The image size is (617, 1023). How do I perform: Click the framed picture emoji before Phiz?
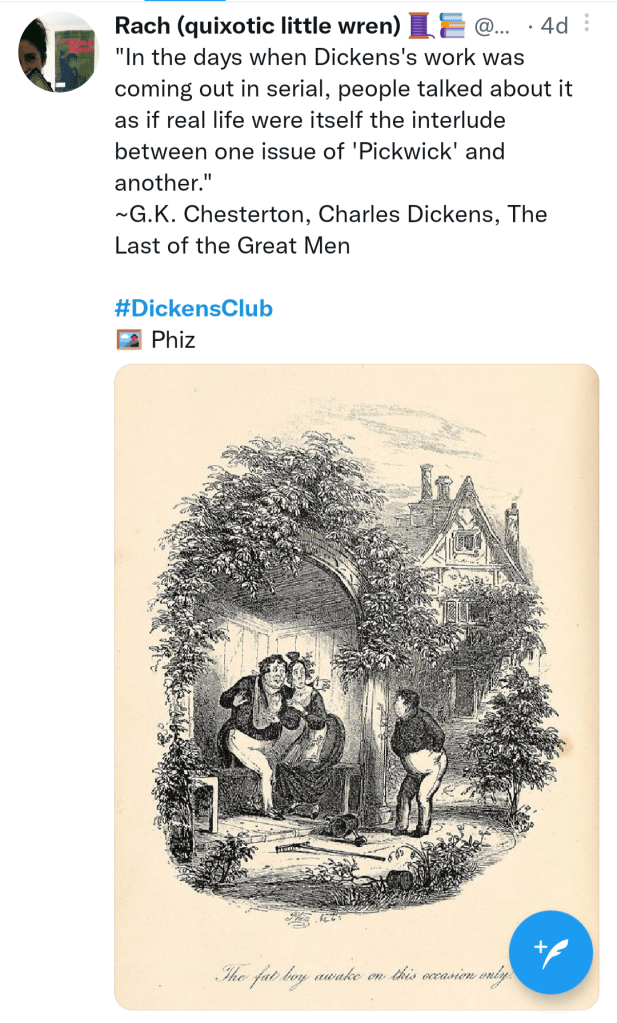click(x=128, y=340)
